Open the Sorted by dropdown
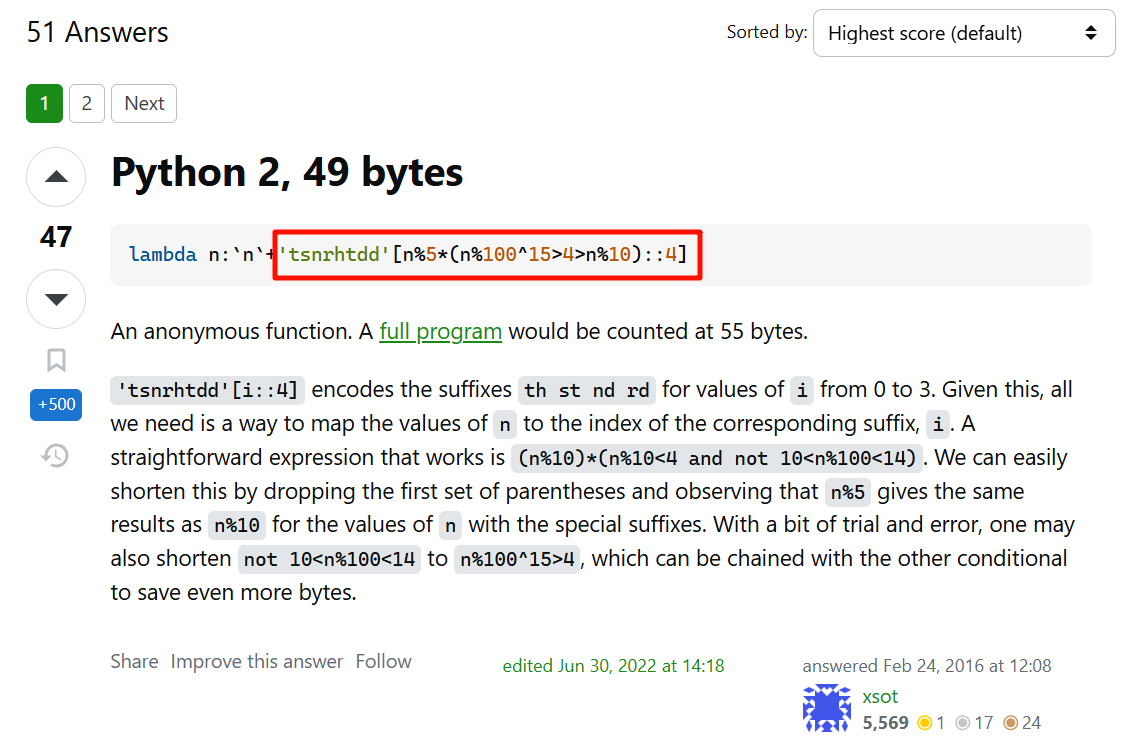This screenshot has width=1127, height=737. click(963, 33)
